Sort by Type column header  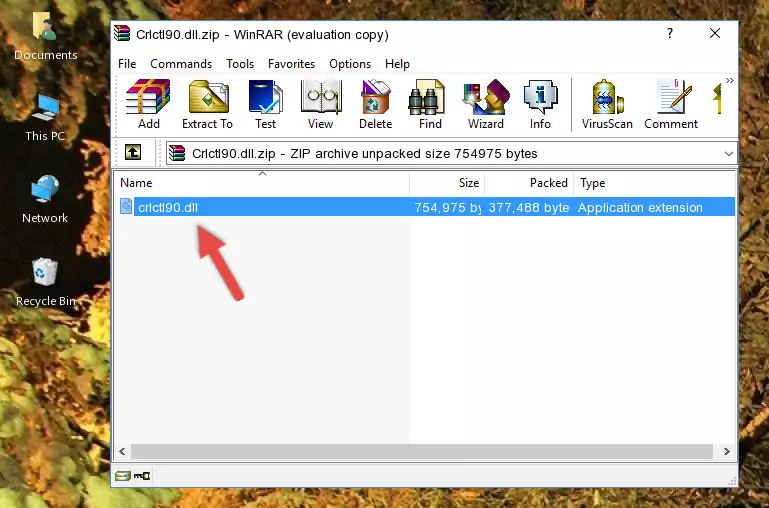[654, 183]
